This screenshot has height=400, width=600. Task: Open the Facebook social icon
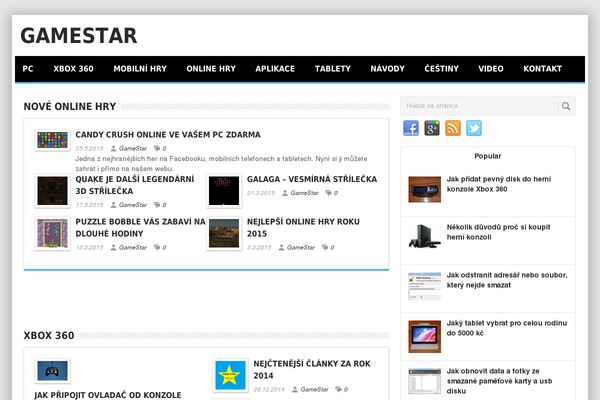(x=411, y=128)
